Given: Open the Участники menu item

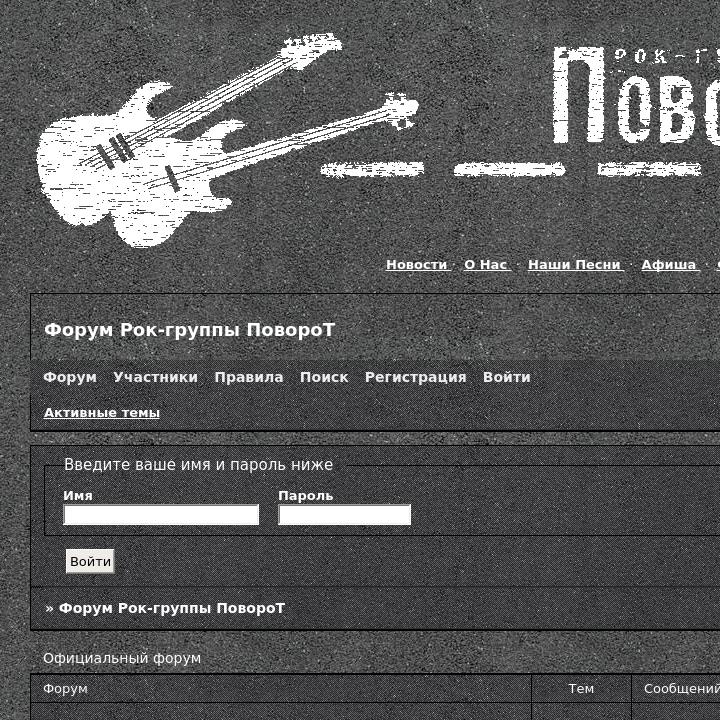Looking at the screenshot, I should click(156, 377).
